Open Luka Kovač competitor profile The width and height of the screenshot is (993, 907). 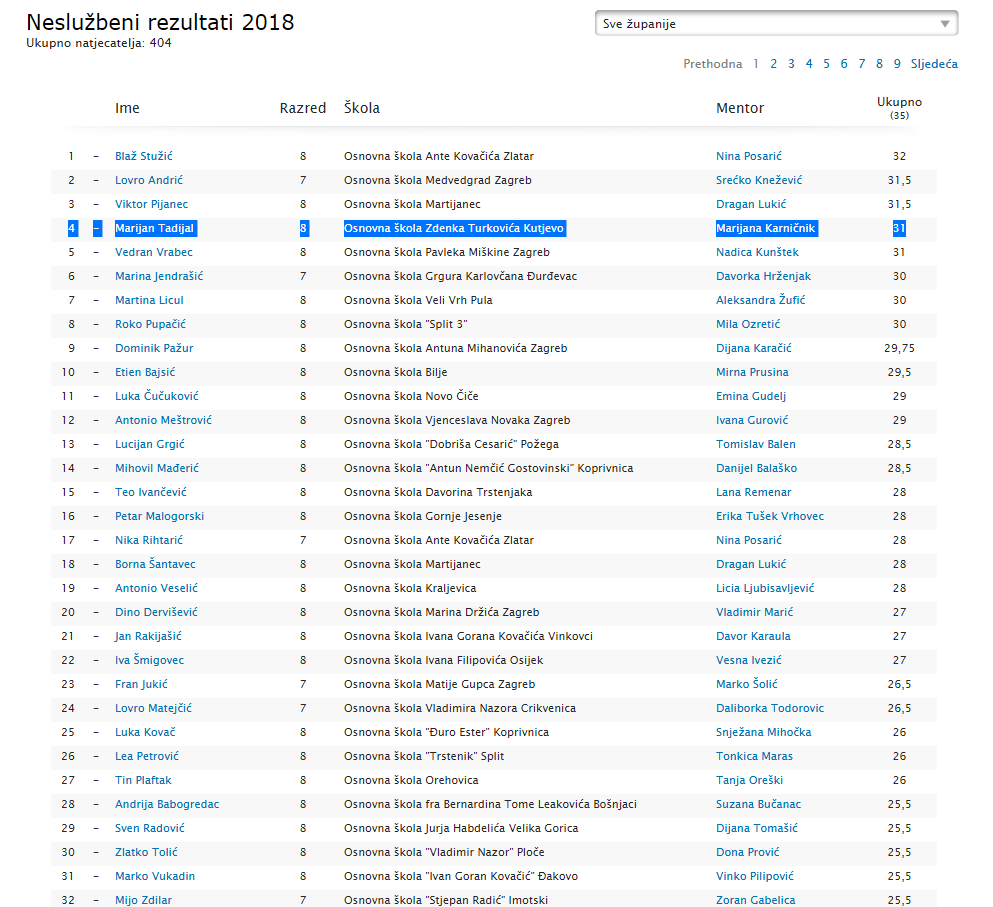point(145,733)
